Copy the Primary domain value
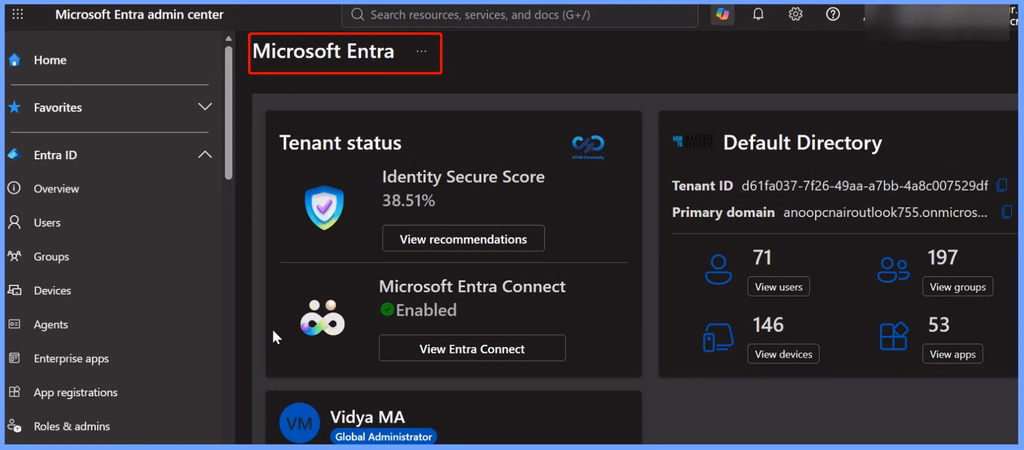 click(x=1006, y=212)
